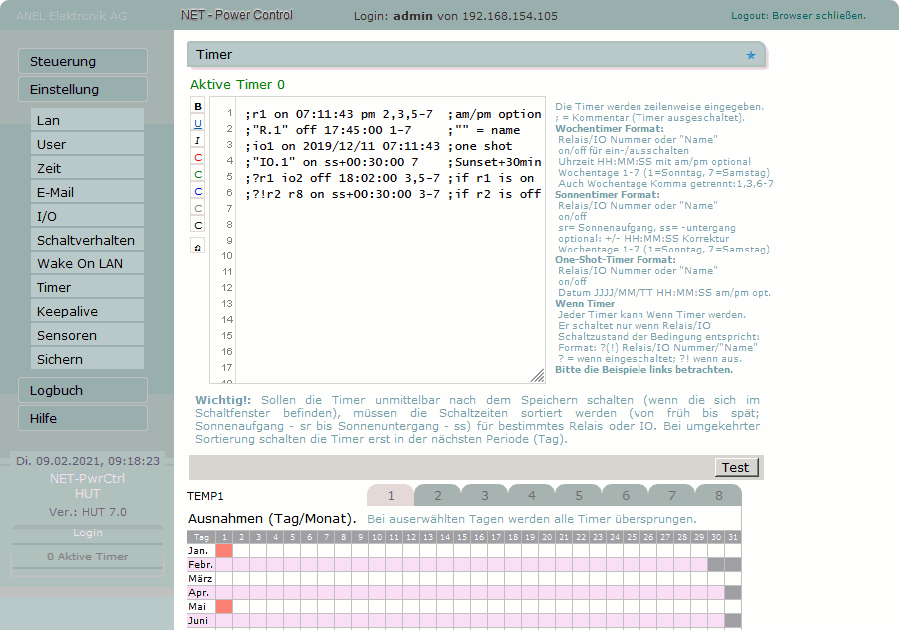This screenshot has height=630, width=899.
Task: Open the I/O settings page
Action: click(x=87, y=216)
